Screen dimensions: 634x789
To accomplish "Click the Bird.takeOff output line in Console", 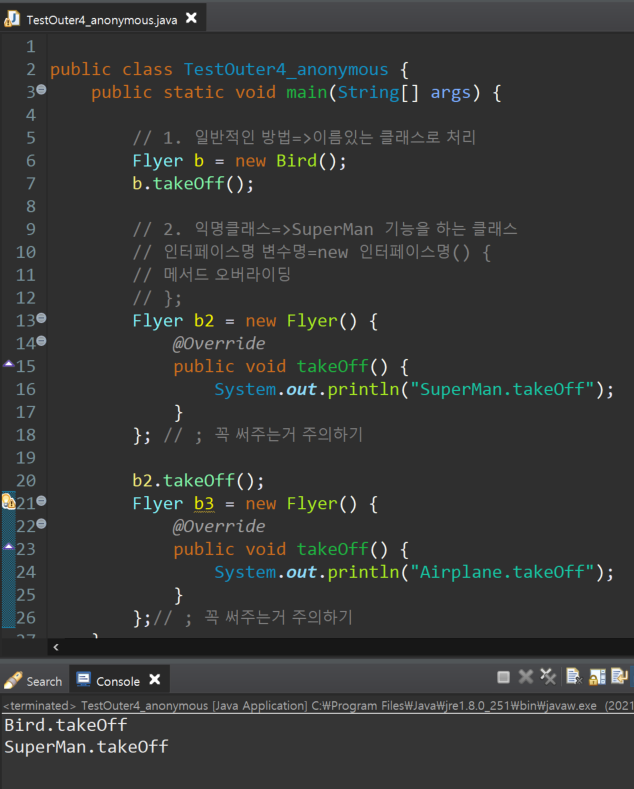I will [x=65, y=725].
